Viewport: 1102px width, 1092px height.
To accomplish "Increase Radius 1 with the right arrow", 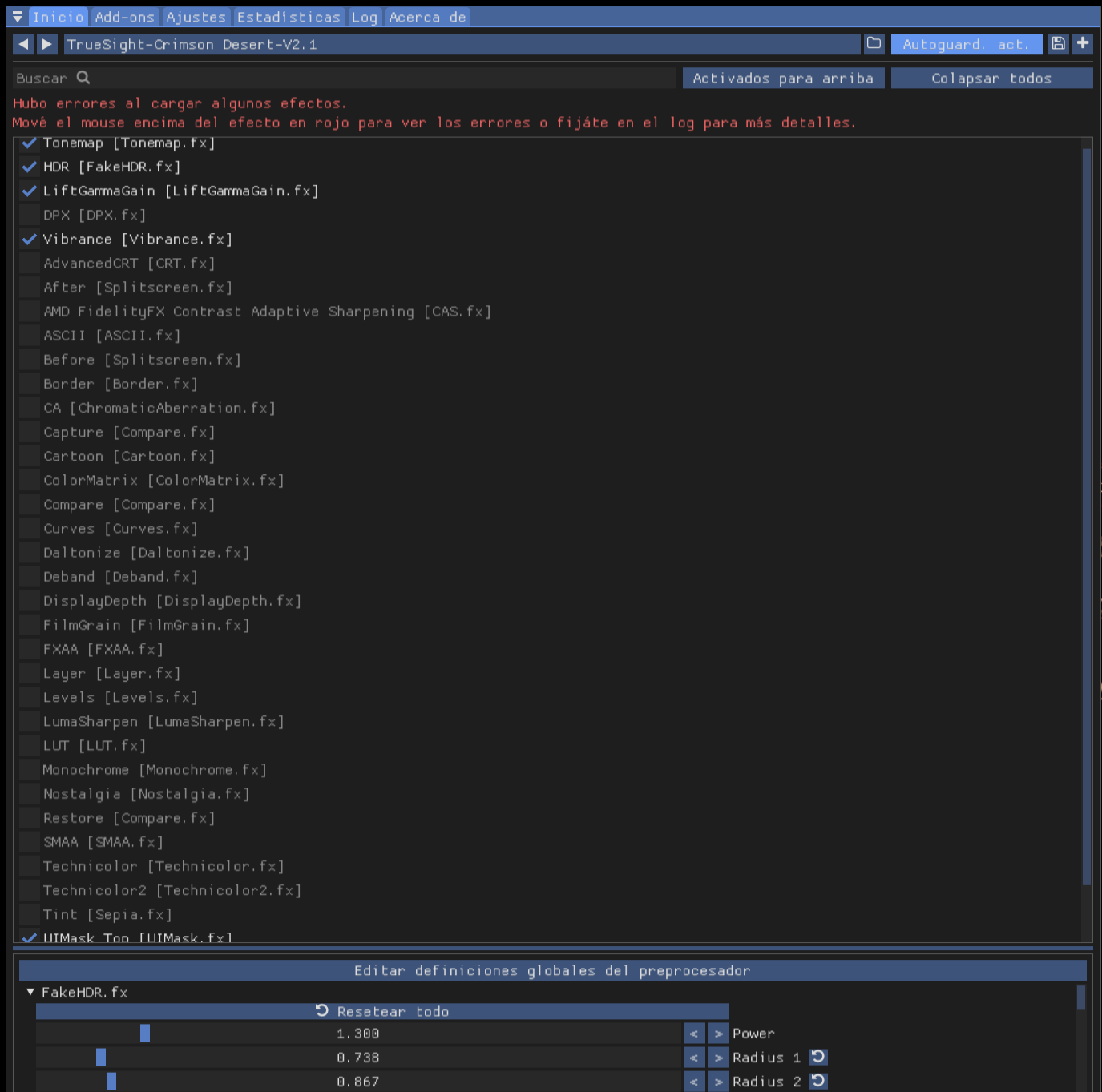I will [x=718, y=1058].
